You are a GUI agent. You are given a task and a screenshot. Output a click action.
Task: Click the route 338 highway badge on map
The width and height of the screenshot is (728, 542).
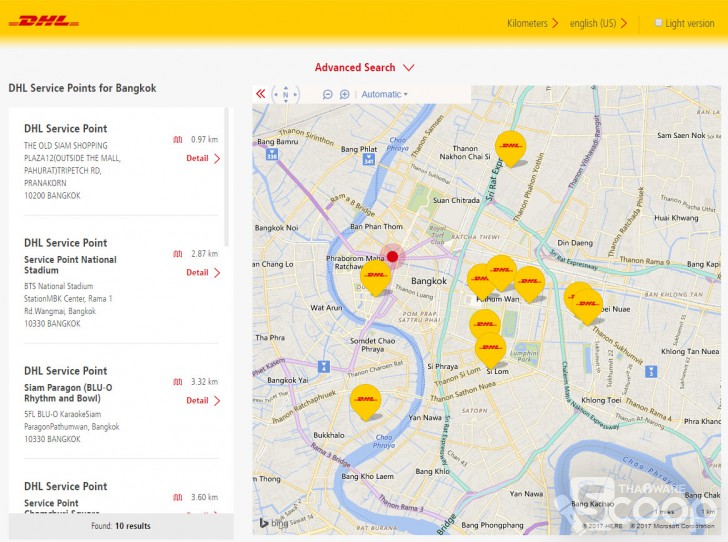(x=272, y=154)
